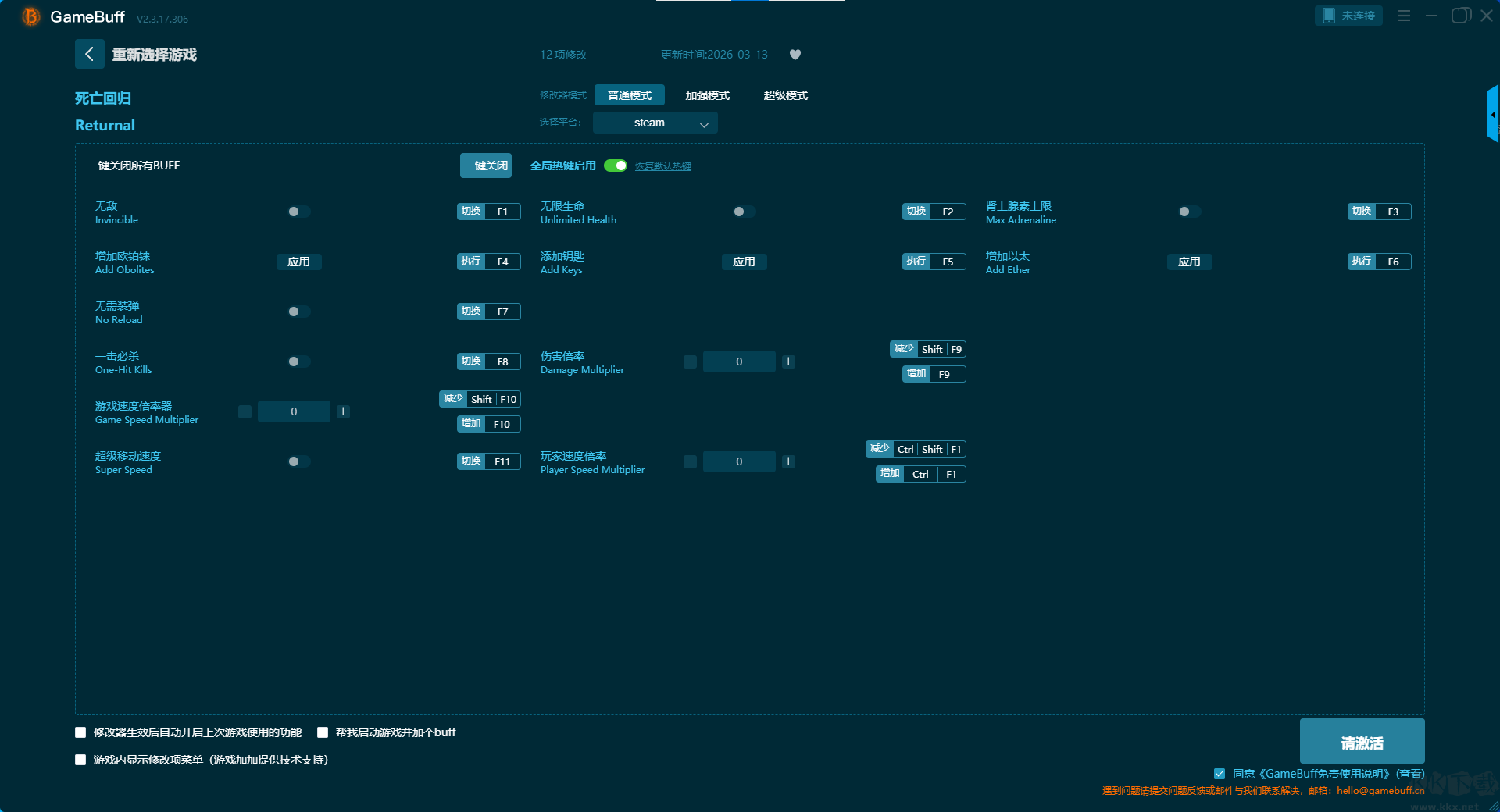Click the activate button (请激活)
This screenshot has width=1500, height=812.
(x=1362, y=742)
